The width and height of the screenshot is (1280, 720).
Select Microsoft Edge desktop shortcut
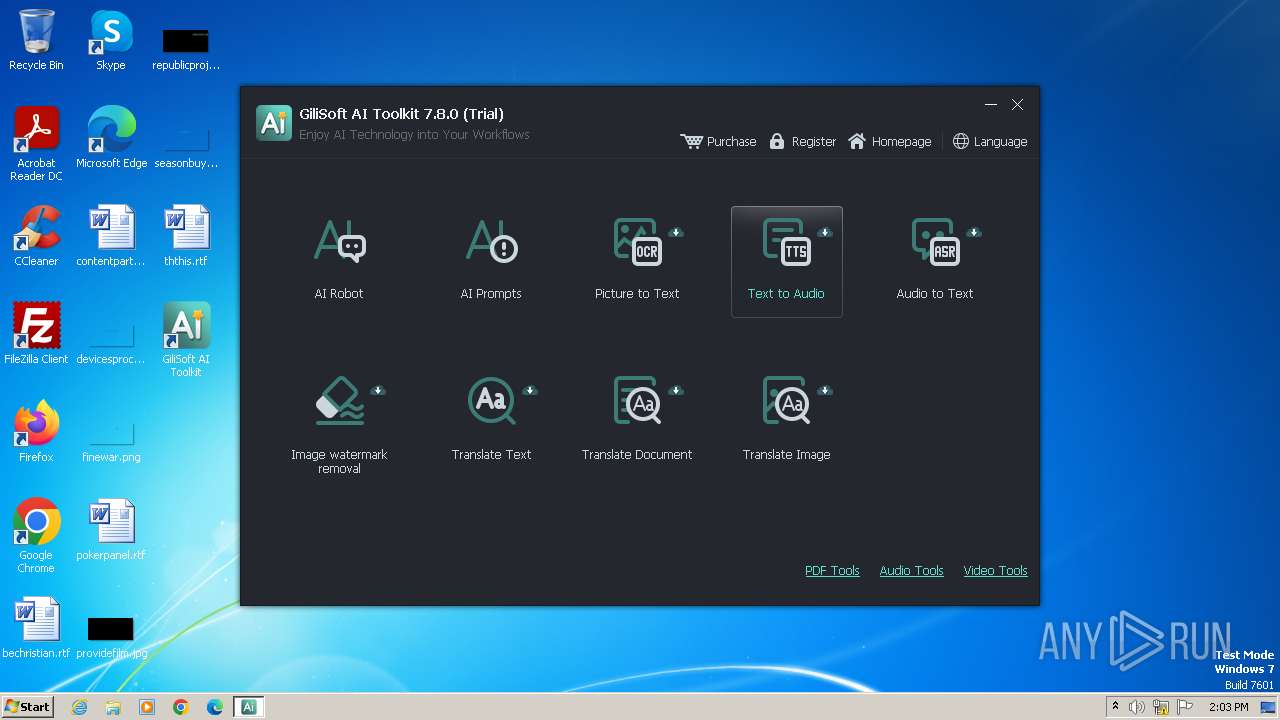coord(111,138)
